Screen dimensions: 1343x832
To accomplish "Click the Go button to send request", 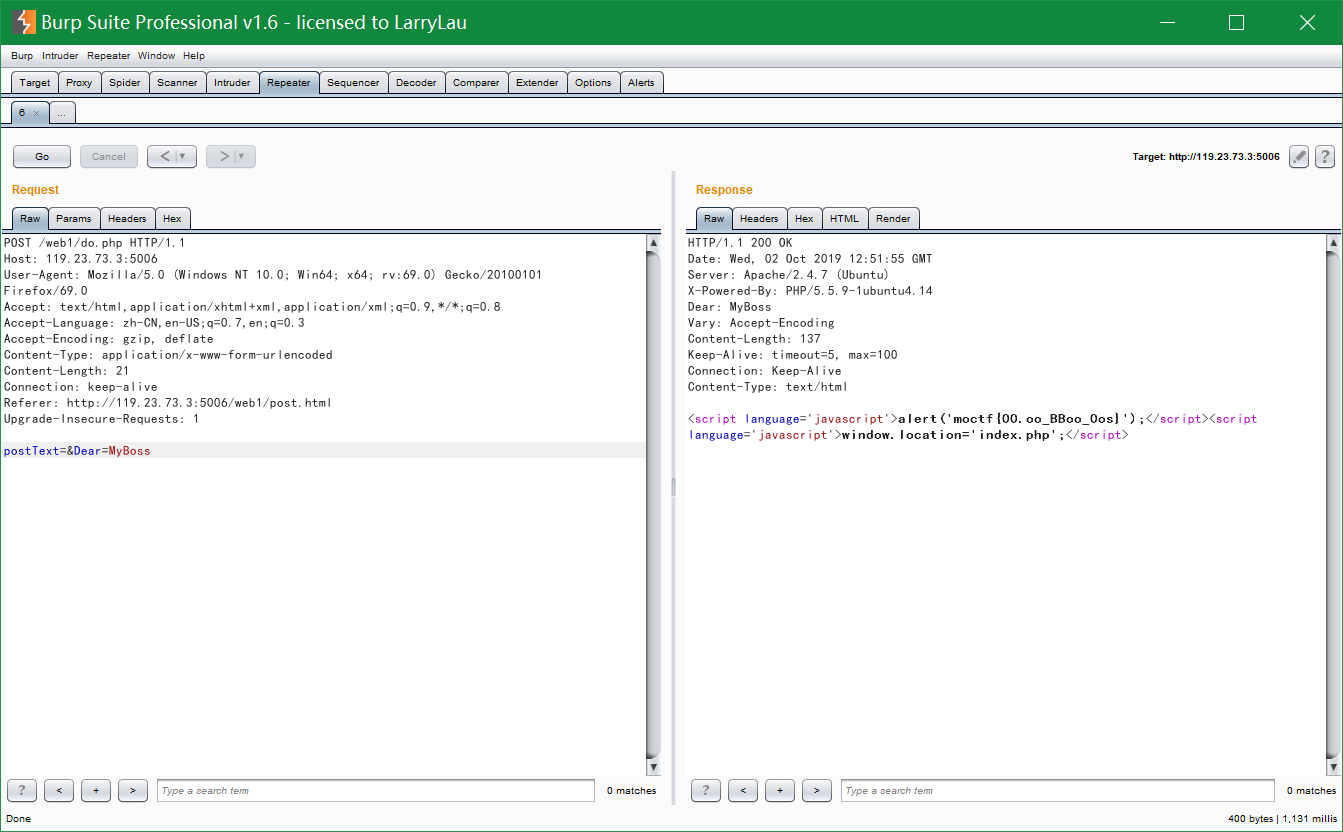I will (x=42, y=156).
